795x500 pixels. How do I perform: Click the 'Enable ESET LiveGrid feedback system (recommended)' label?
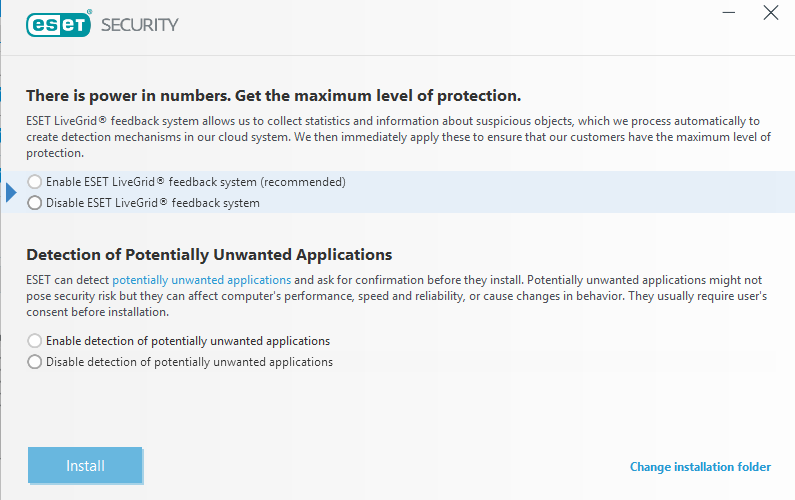tap(195, 182)
